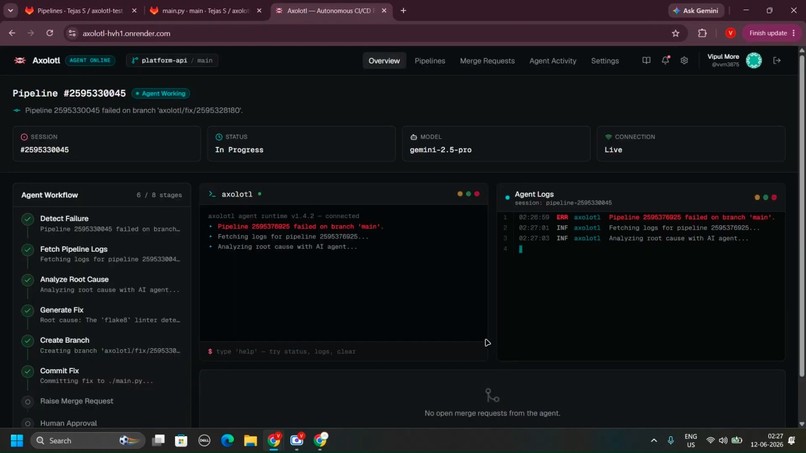Click the green dot in Agent Logs header

[765, 197]
